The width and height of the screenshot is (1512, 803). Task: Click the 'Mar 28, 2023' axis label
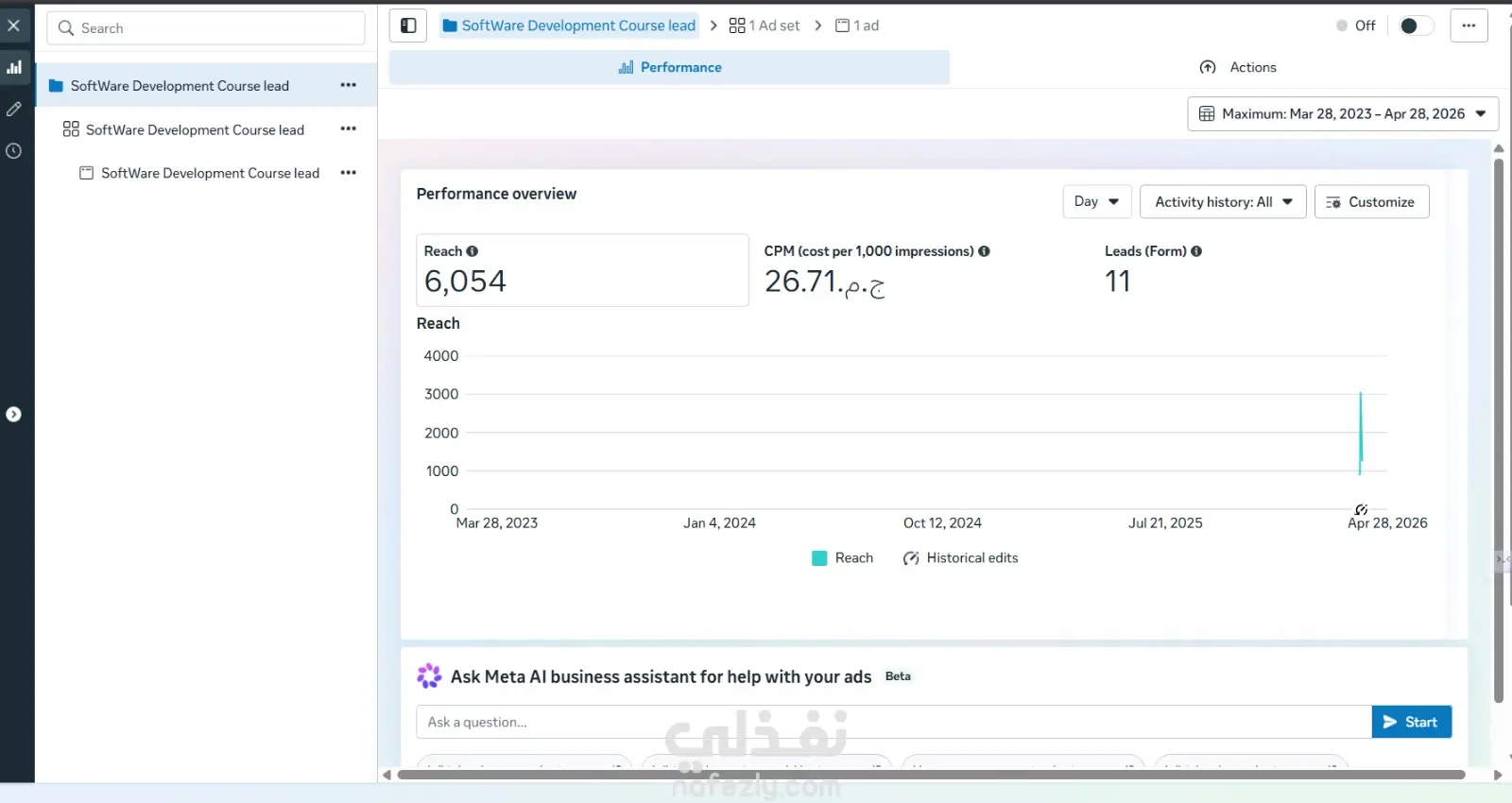coord(497,523)
